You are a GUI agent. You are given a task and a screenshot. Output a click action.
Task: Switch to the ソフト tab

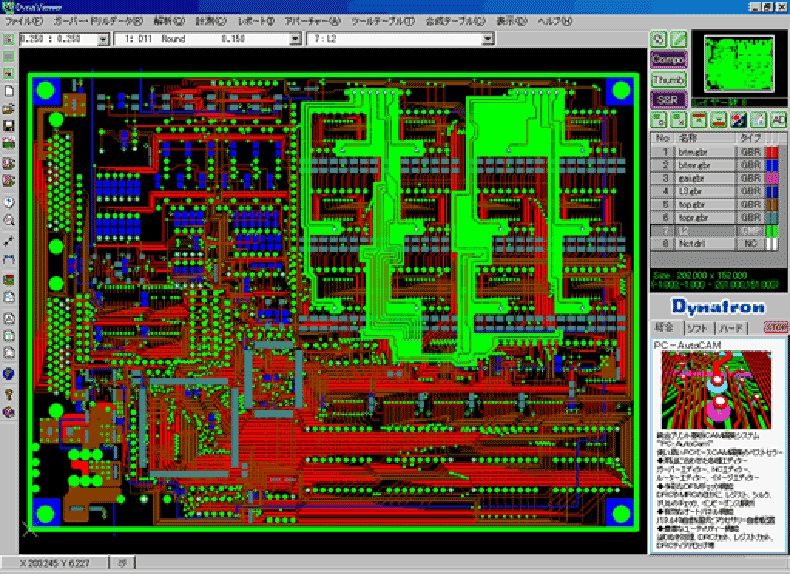696,327
